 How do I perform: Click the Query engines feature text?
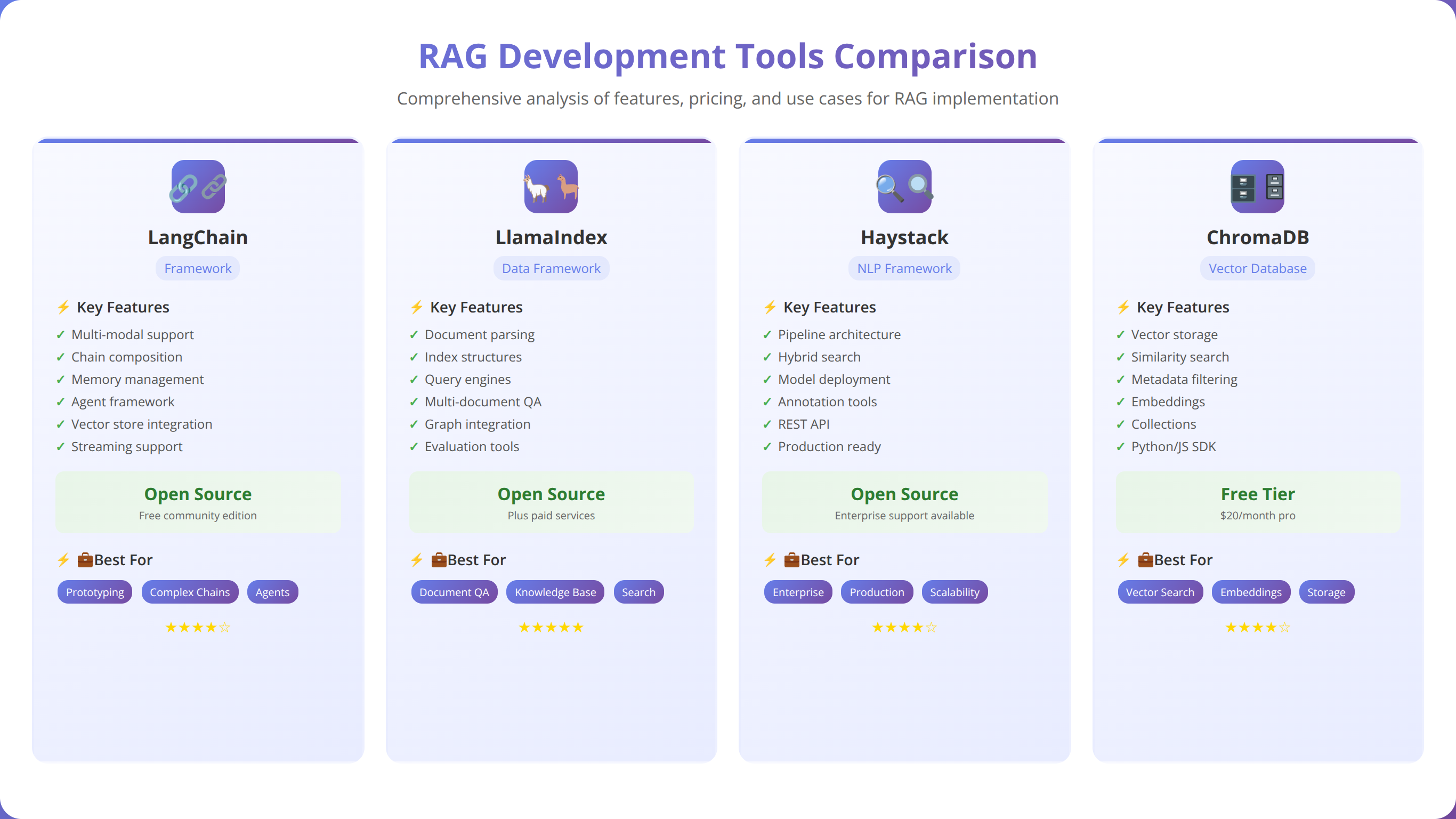[x=467, y=380]
